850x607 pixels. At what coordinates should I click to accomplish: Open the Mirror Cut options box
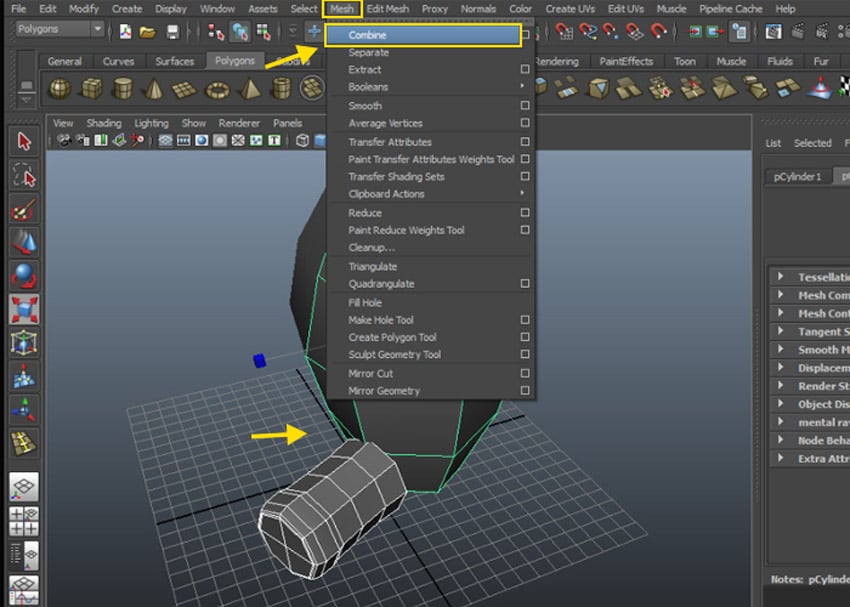coord(524,372)
